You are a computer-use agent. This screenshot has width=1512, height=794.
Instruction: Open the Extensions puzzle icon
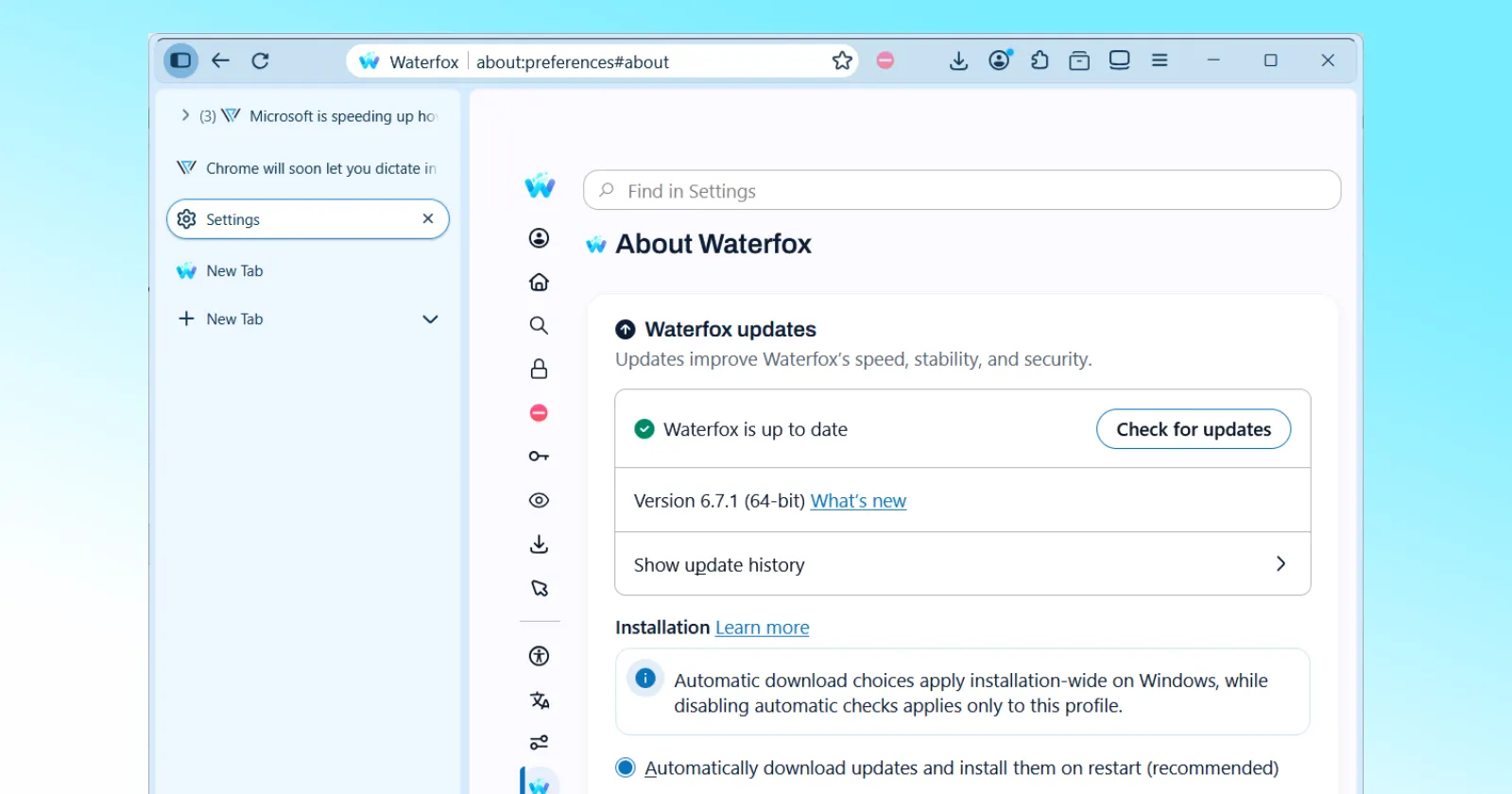click(1039, 60)
